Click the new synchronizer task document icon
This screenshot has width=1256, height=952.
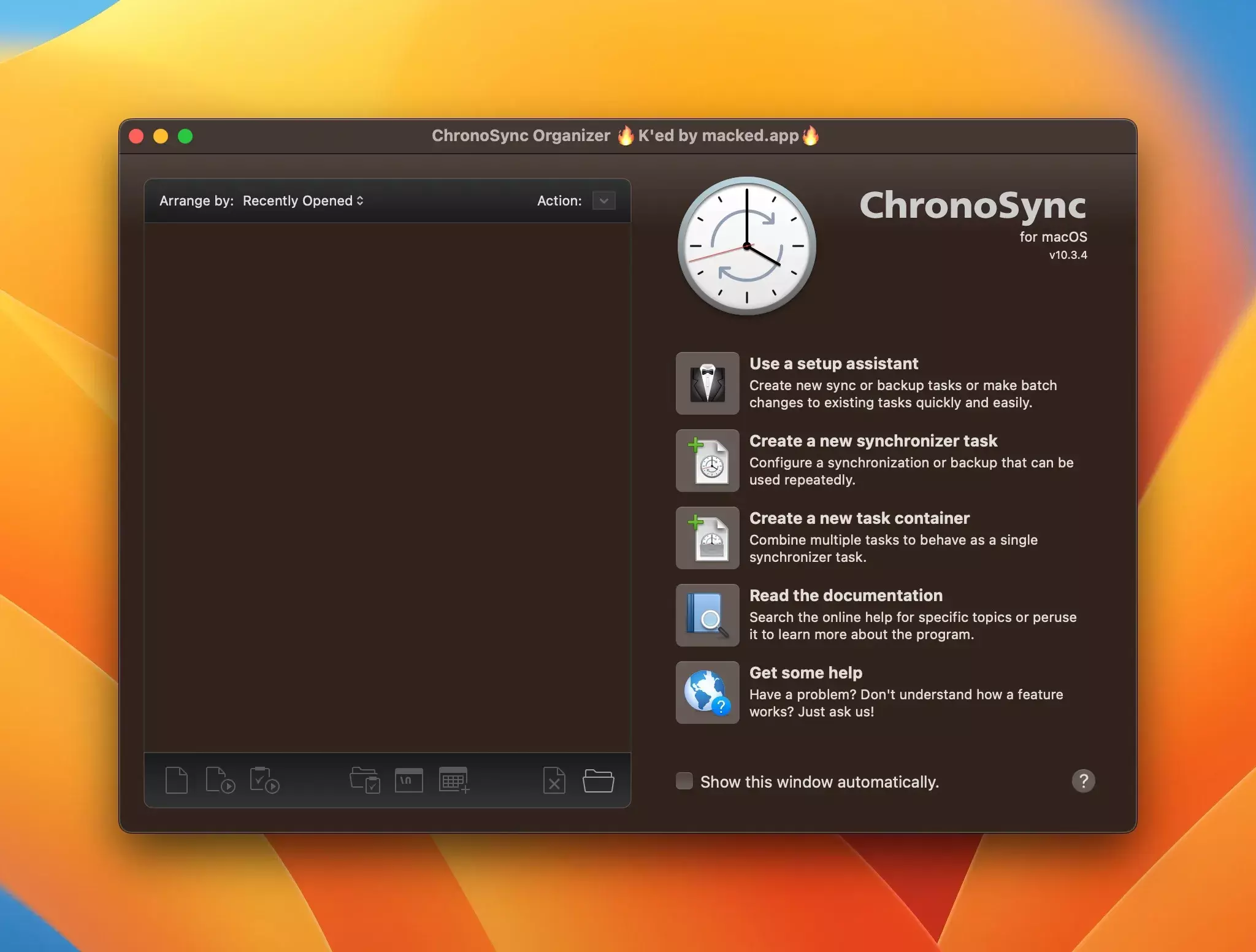(707, 461)
